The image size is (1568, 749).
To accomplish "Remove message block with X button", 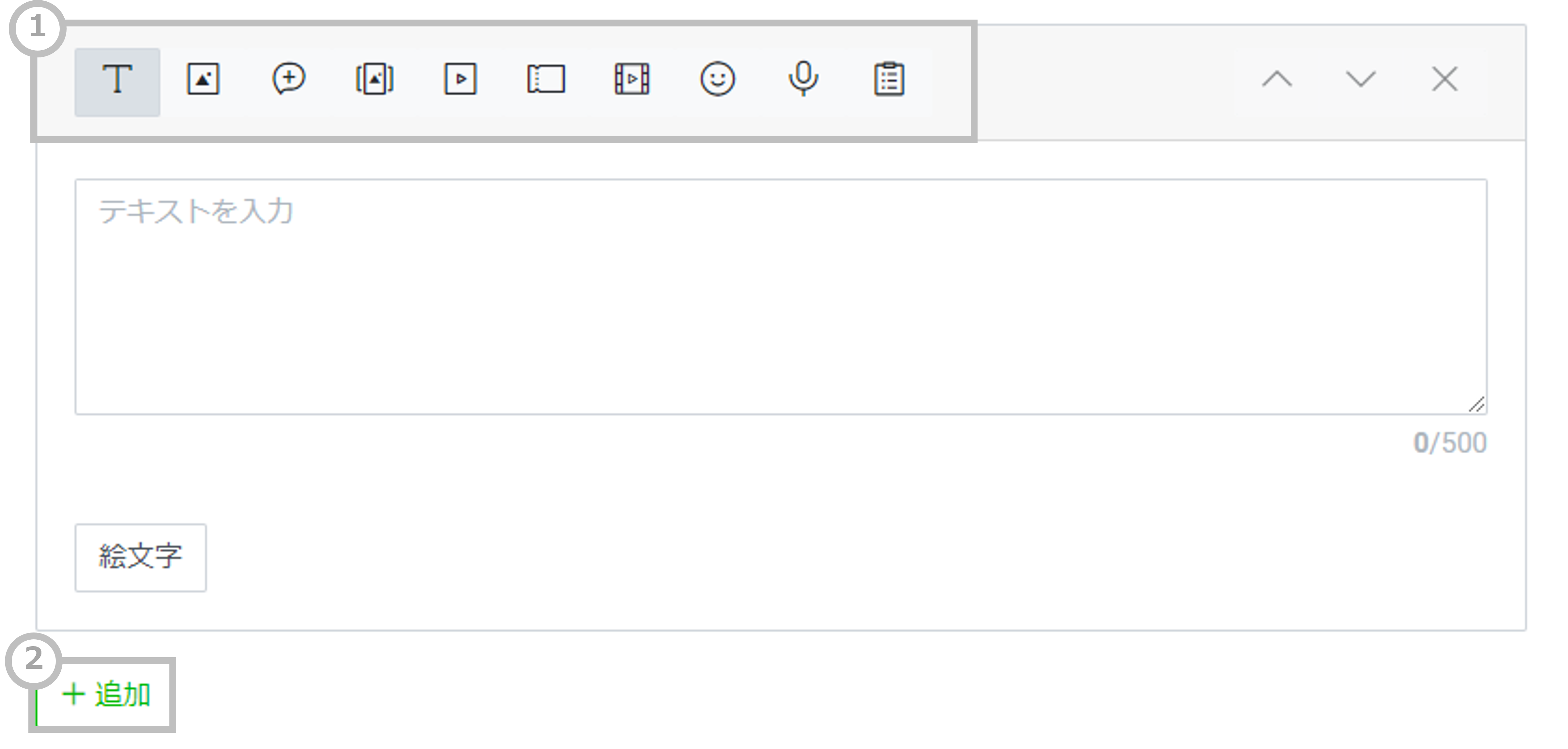I will [1444, 79].
